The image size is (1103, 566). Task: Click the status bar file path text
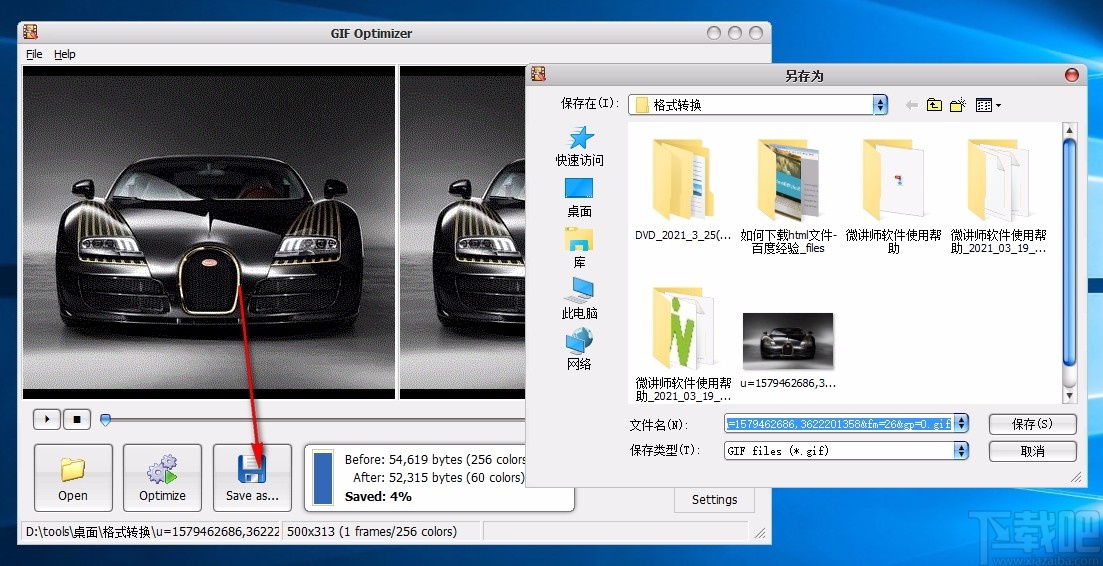coord(153,532)
